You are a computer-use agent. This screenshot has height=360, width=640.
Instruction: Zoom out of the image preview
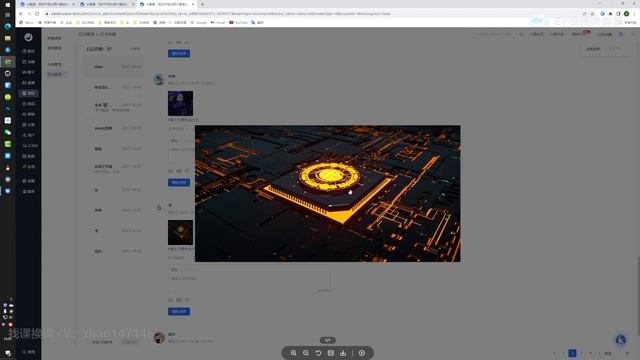306,353
